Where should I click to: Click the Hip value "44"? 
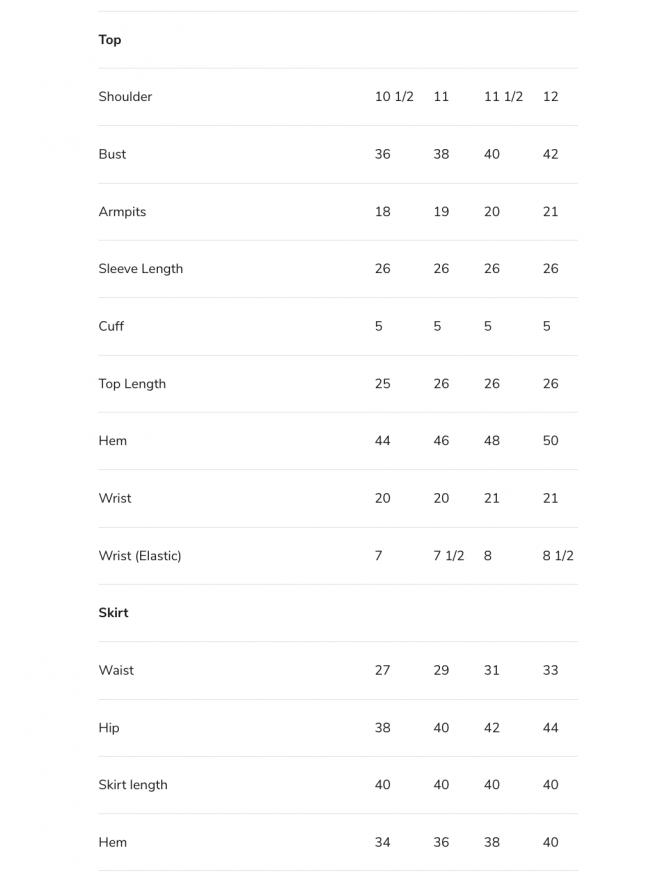coord(550,728)
